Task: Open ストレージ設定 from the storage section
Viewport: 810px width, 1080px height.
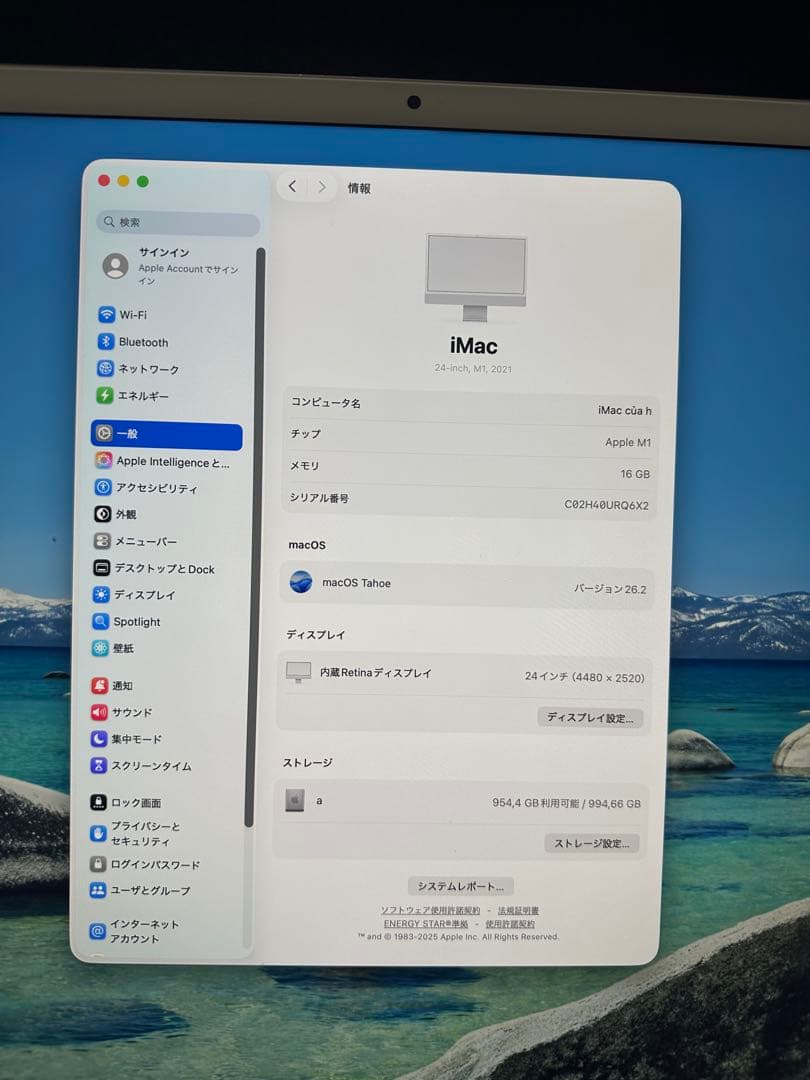Action: click(595, 843)
